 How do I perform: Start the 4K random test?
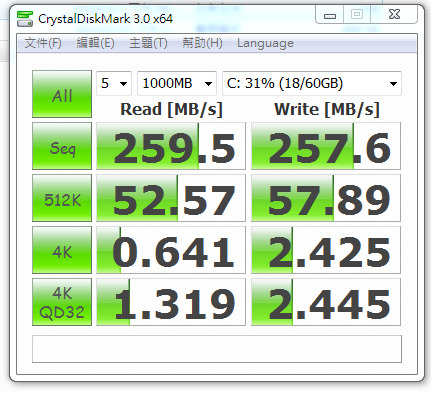62,250
